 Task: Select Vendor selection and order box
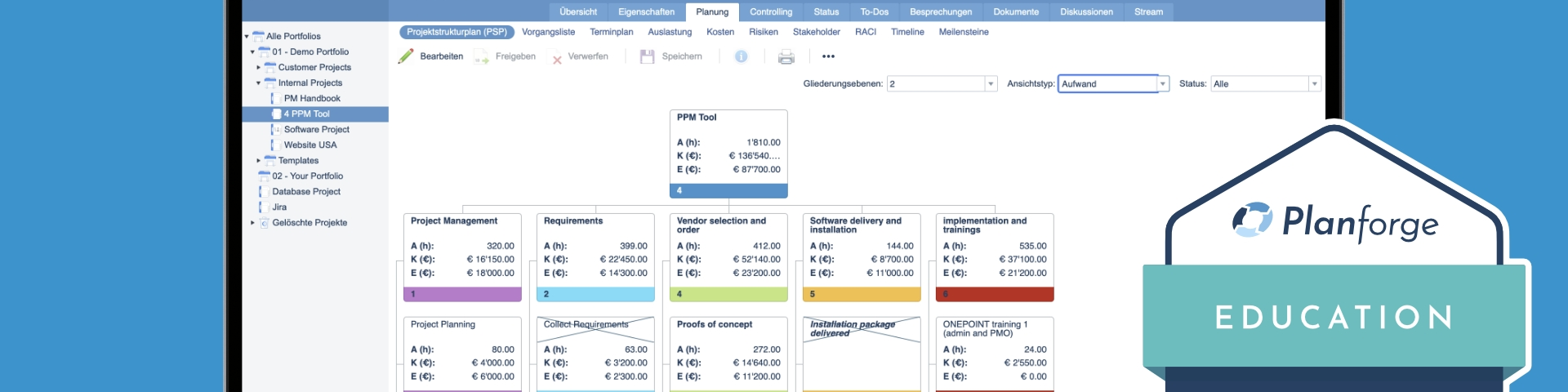coord(728,257)
